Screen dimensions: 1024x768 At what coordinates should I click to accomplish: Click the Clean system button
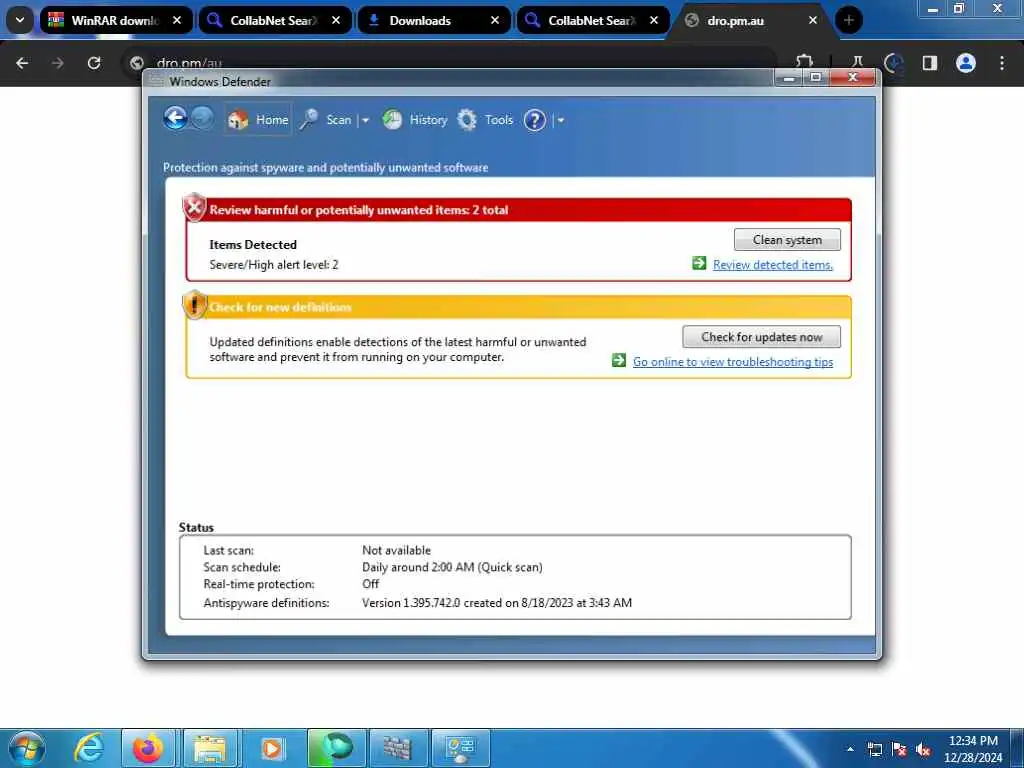787,240
